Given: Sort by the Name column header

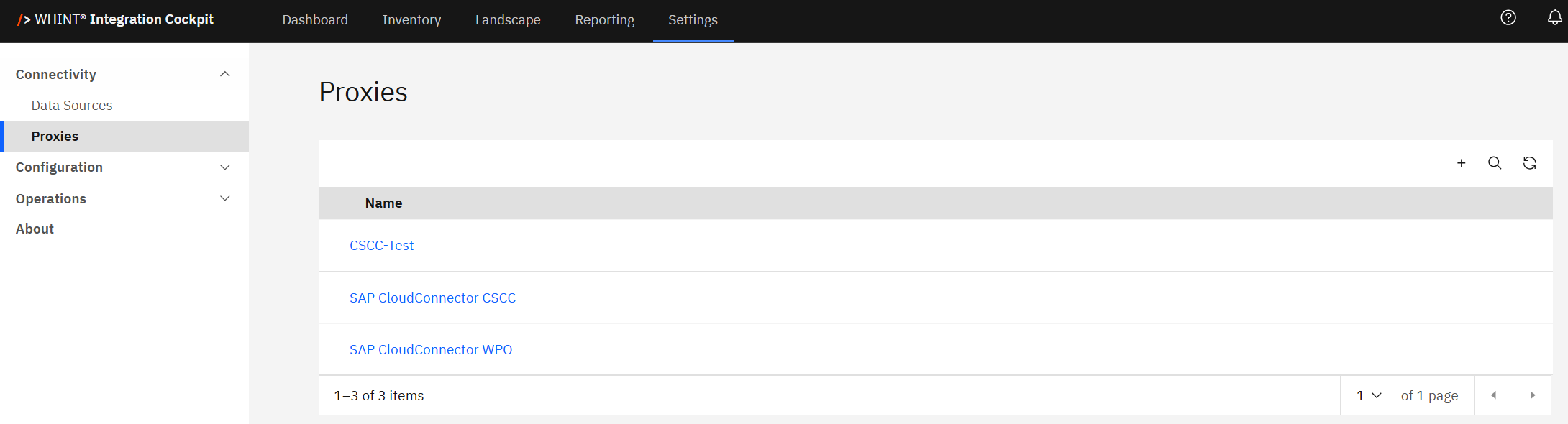Looking at the screenshot, I should [x=383, y=203].
